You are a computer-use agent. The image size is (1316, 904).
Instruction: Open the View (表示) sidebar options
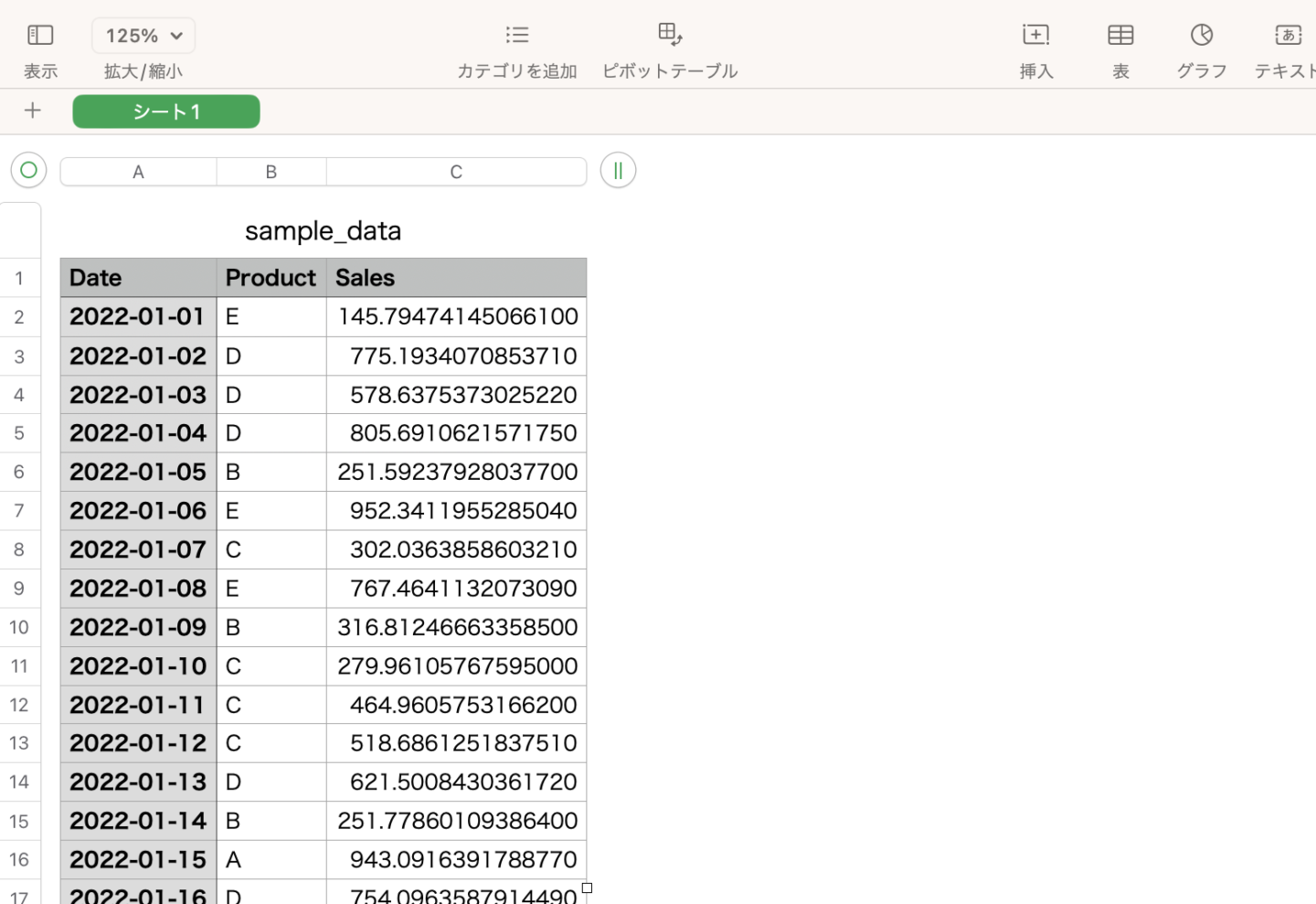40,36
